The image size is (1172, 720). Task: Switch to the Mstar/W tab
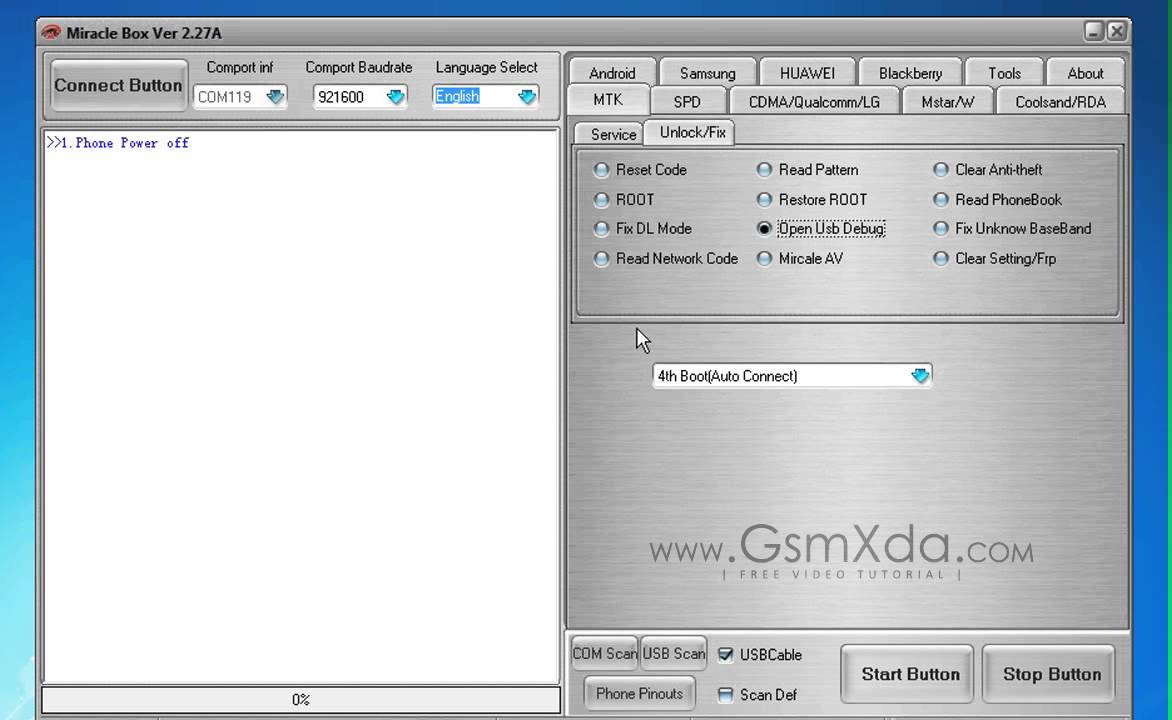tap(948, 102)
